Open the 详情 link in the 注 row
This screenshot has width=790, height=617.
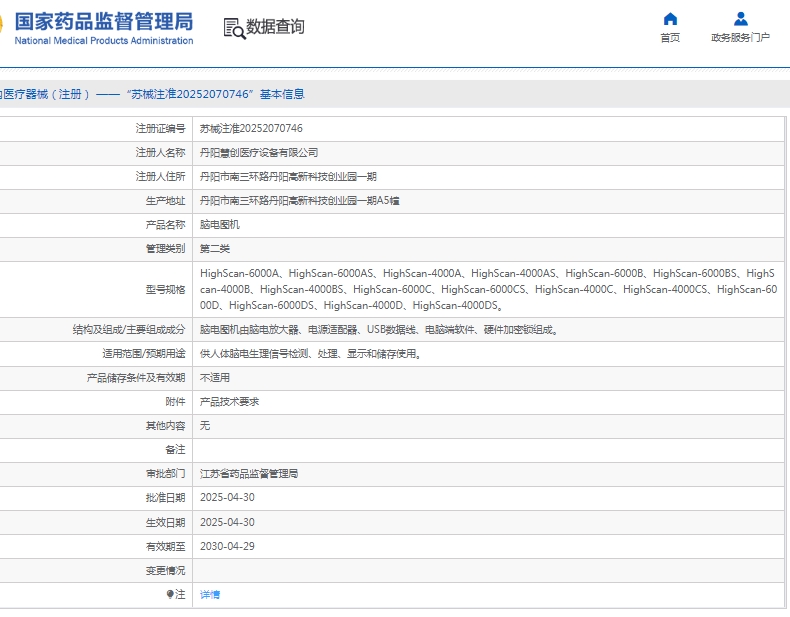click(x=210, y=595)
